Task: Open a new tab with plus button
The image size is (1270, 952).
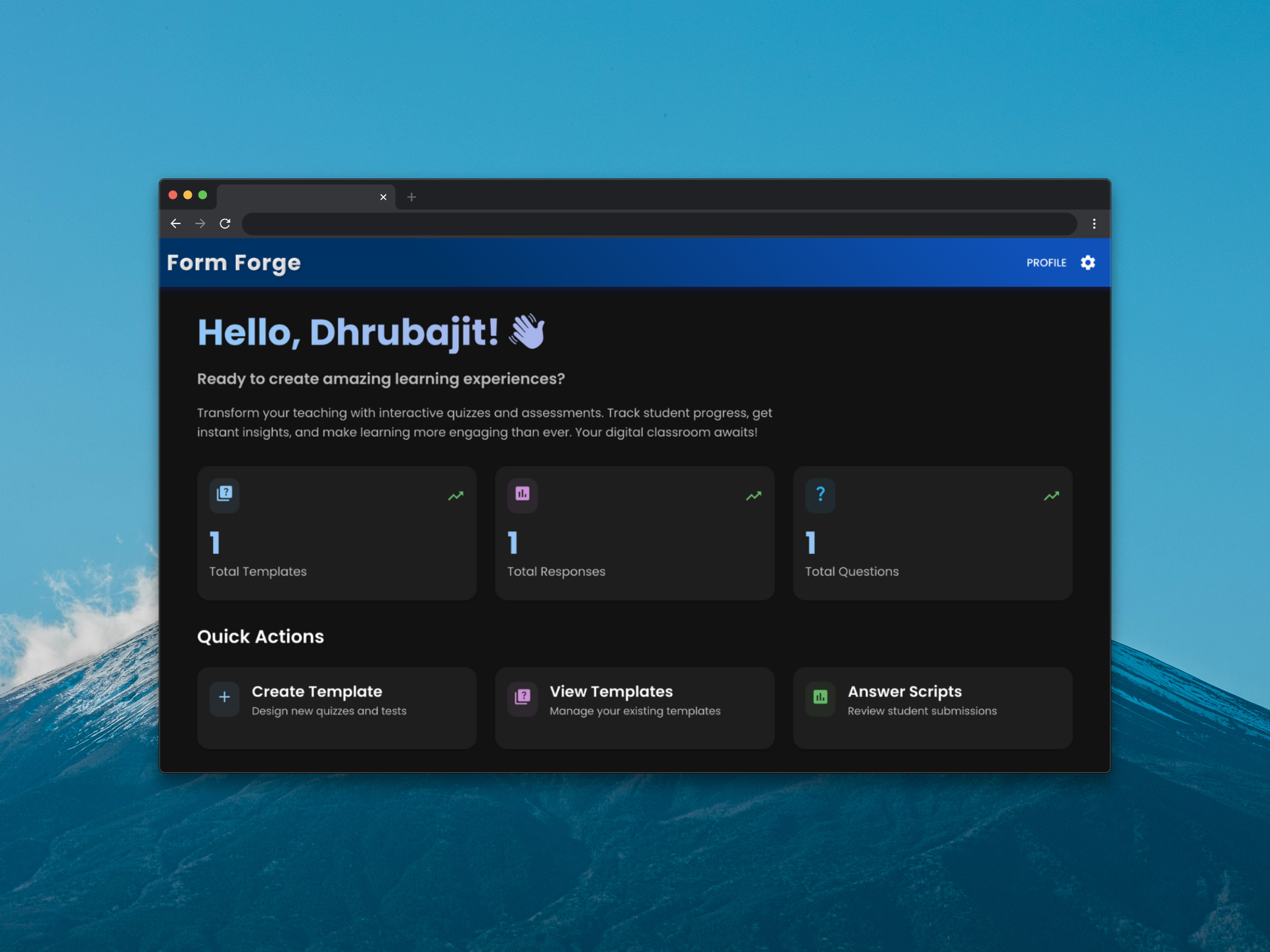Action: click(x=411, y=197)
